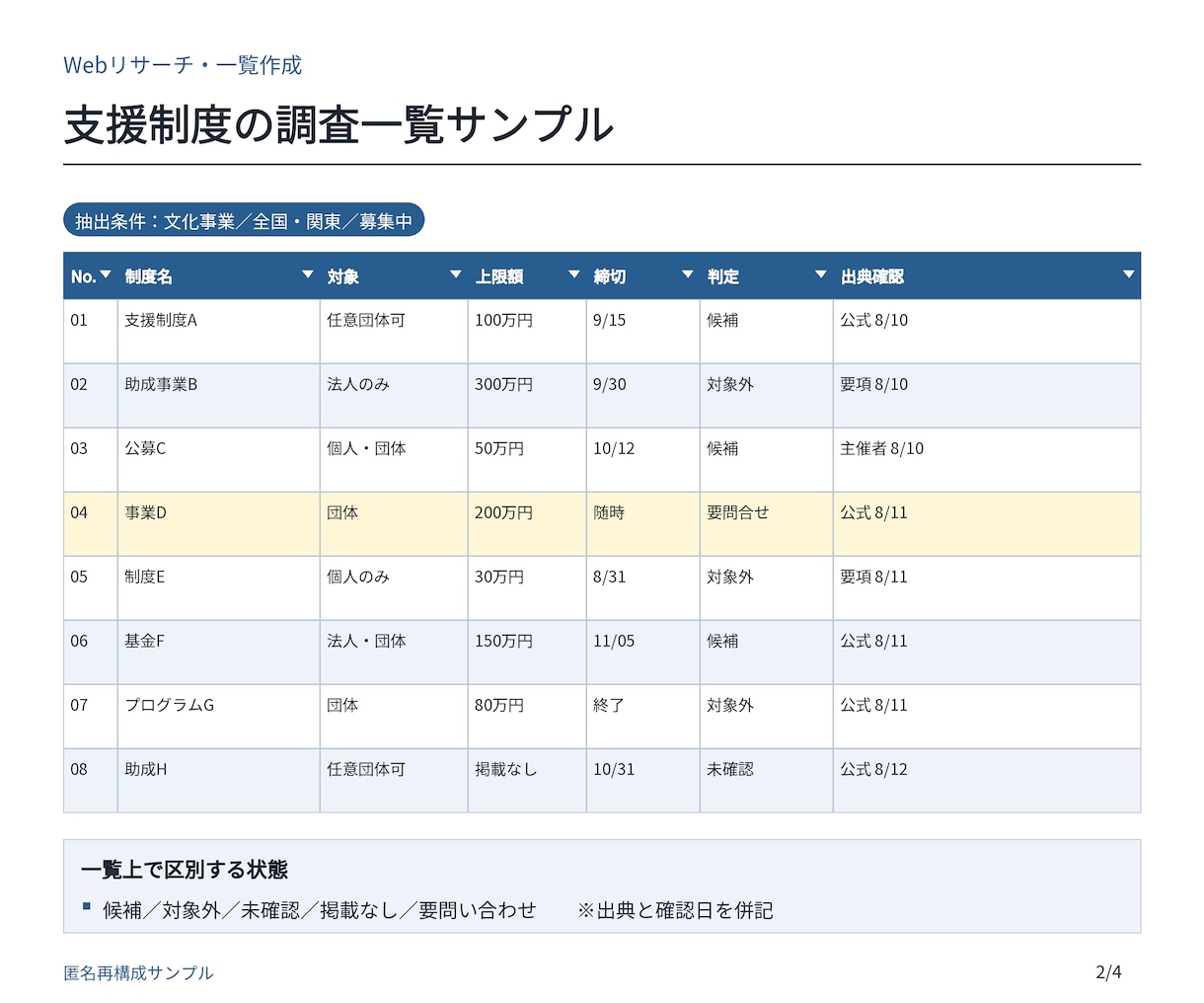The image size is (1204, 1003).
Task: Select the 個人・団体 target cell
Action: point(394,459)
